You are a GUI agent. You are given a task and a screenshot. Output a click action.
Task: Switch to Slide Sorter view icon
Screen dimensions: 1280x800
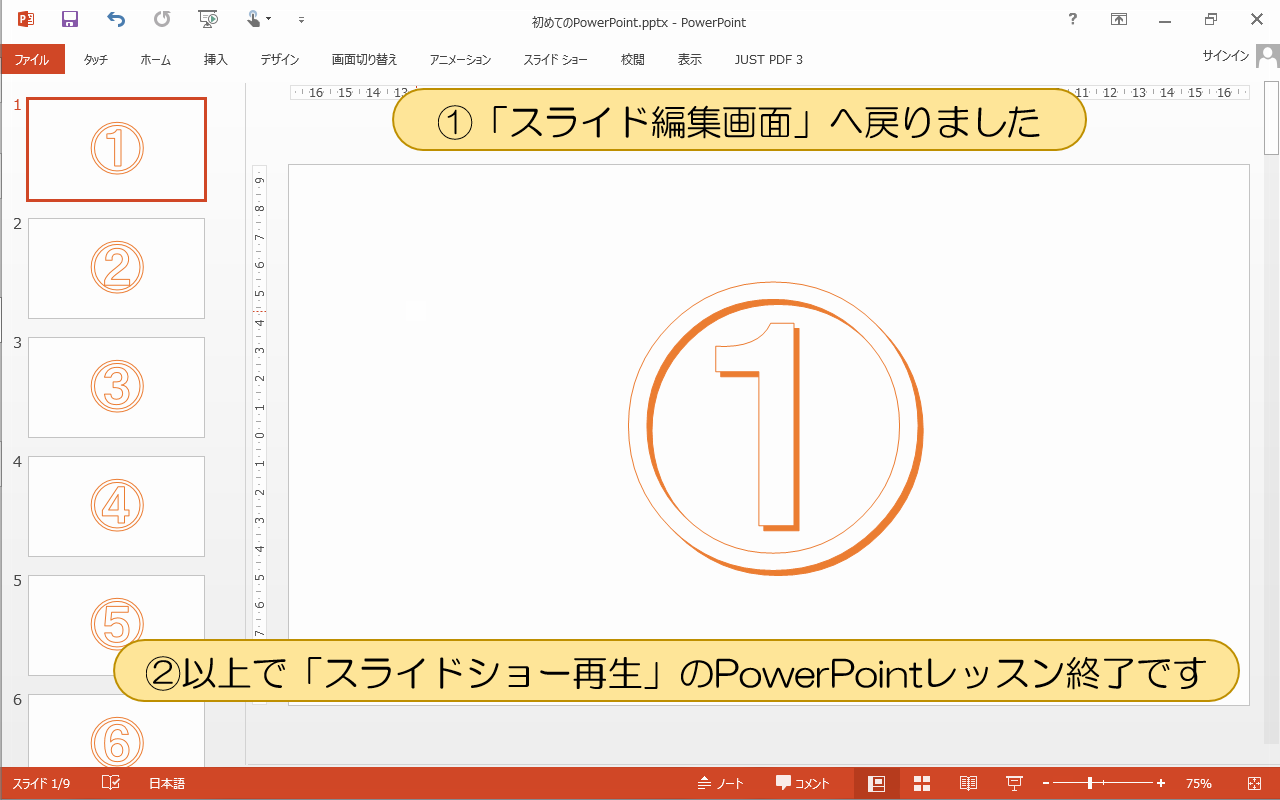[x=922, y=784]
